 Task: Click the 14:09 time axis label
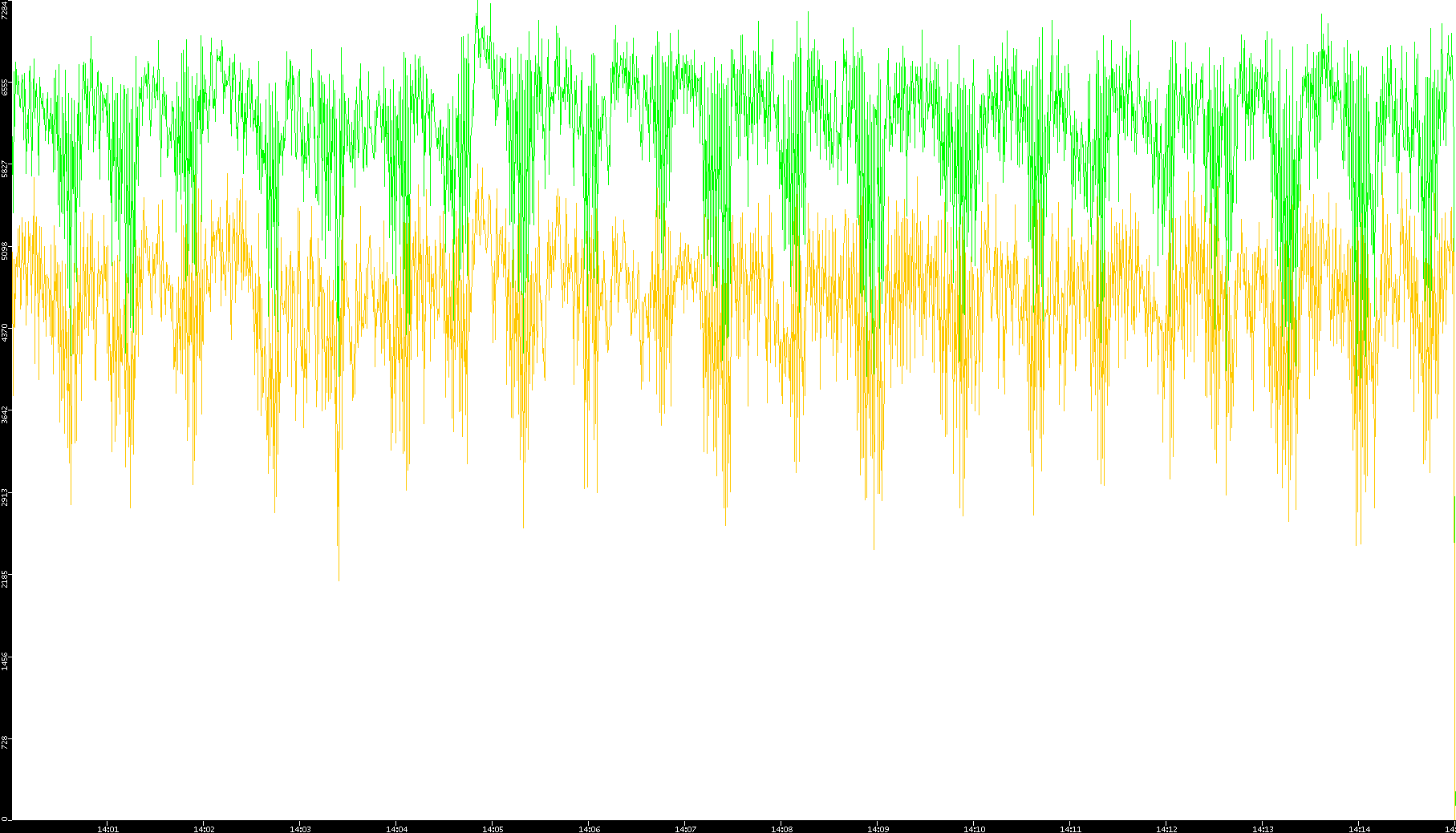pos(878,829)
